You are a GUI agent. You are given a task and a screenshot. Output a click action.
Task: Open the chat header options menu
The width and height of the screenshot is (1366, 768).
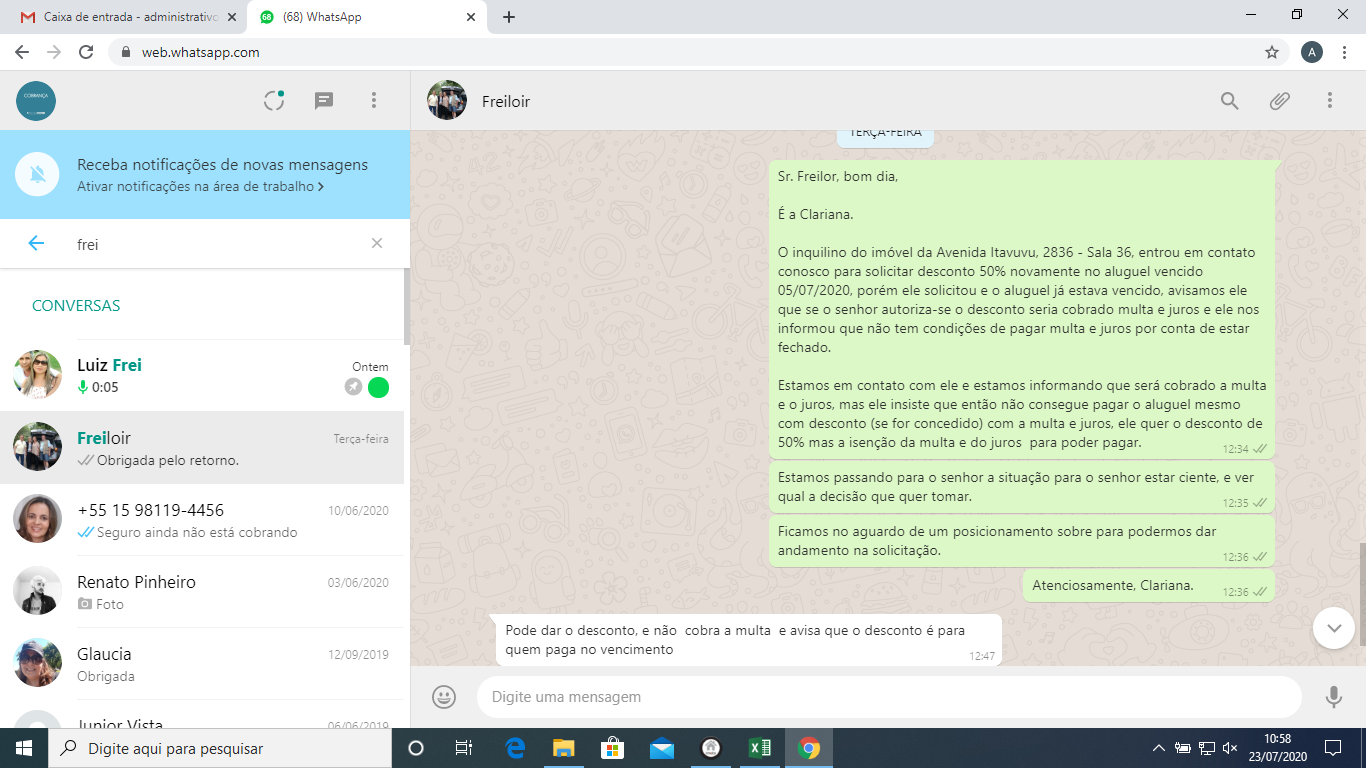[x=1330, y=100]
